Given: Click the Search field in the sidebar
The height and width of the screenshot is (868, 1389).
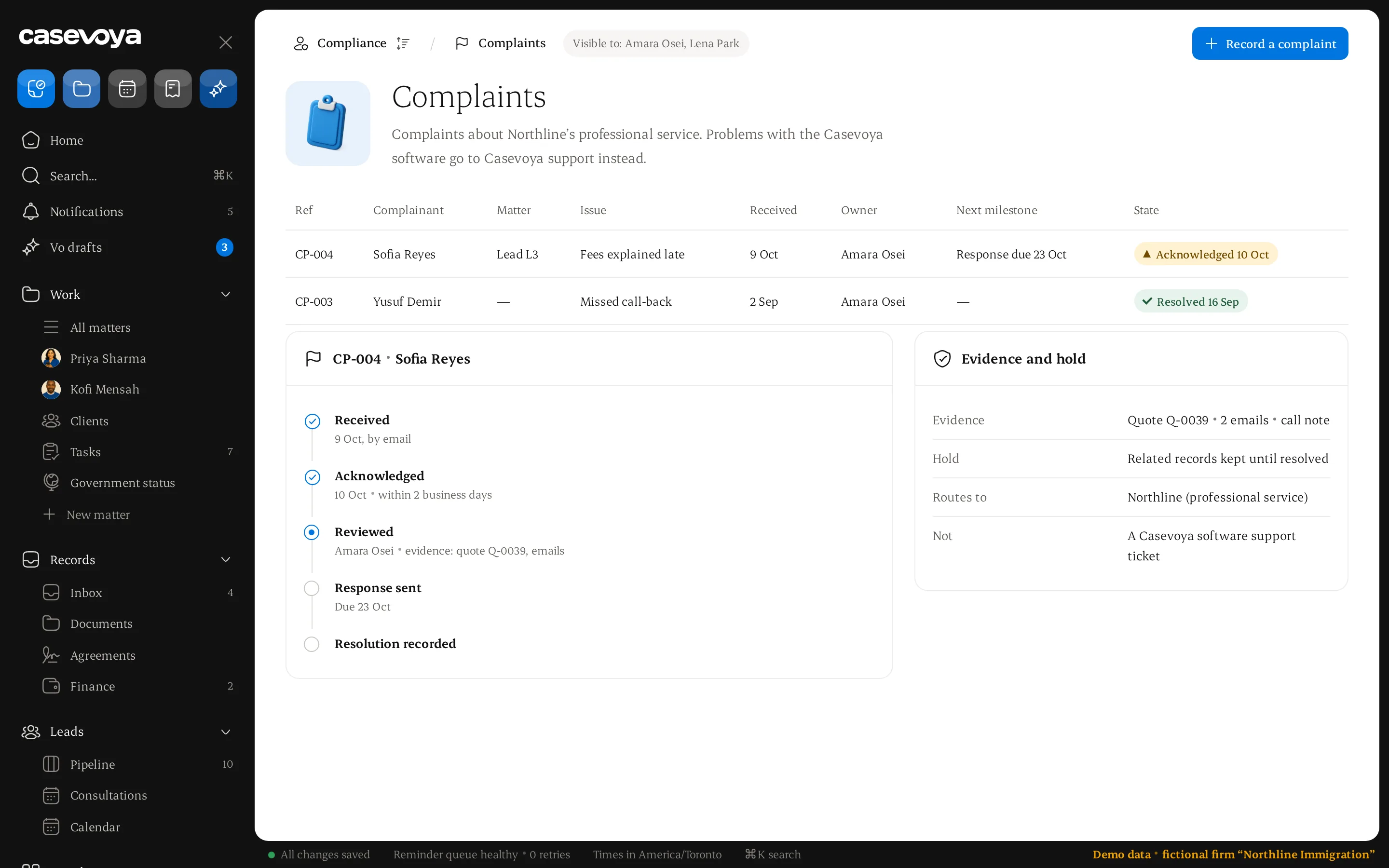Looking at the screenshot, I should (127, 176).
